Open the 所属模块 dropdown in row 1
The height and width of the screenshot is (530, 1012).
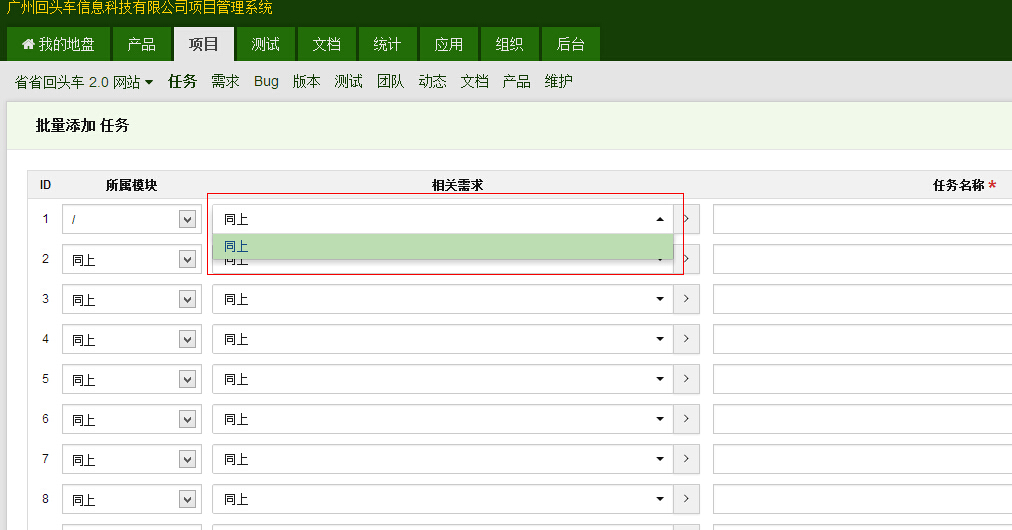132,219
